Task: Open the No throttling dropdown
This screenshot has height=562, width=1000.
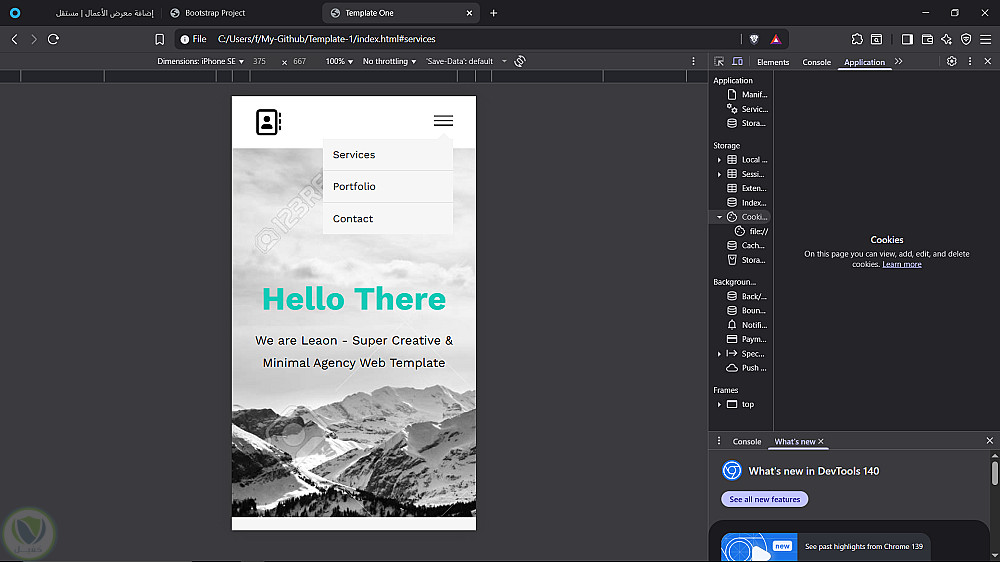Action: pos(390,62)
